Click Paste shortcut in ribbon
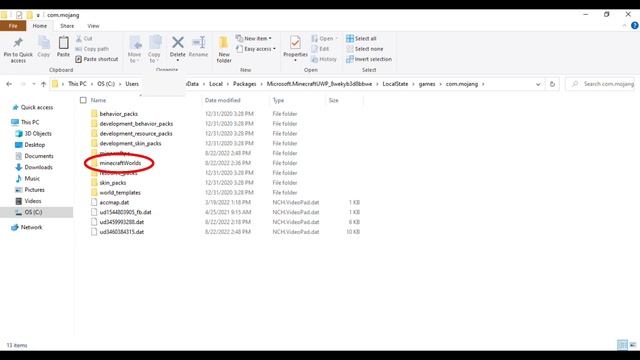Viewport: 640px width, 360px height. point(97,59)
